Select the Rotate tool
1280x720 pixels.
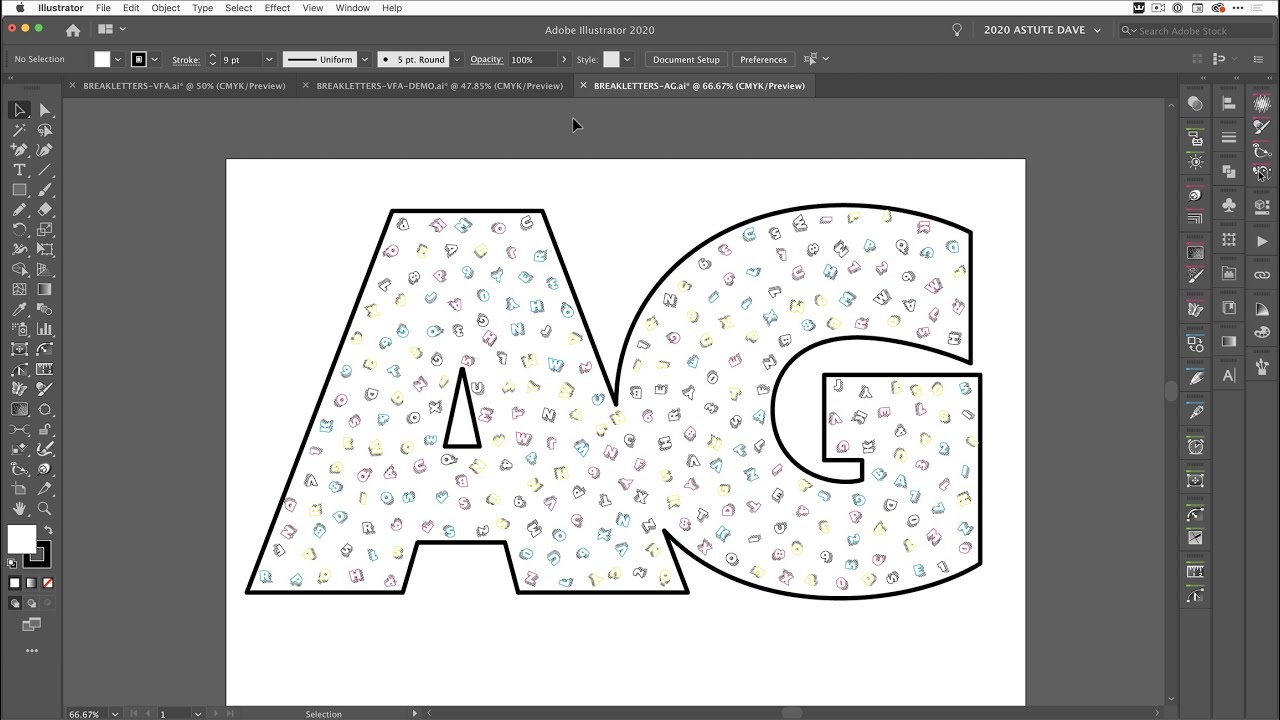pyautogui.click(x=20, y=230)
